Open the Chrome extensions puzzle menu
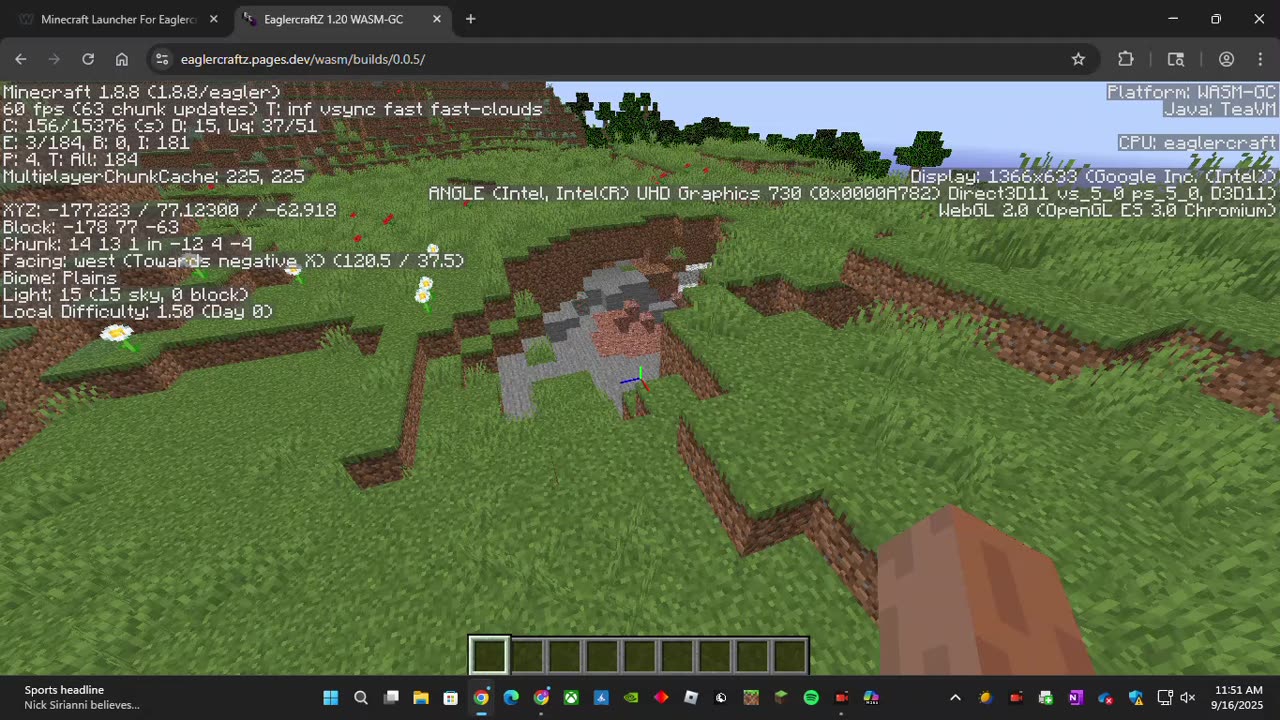Viewport: 1280px width, 720px height. [x=1126, y=59]
